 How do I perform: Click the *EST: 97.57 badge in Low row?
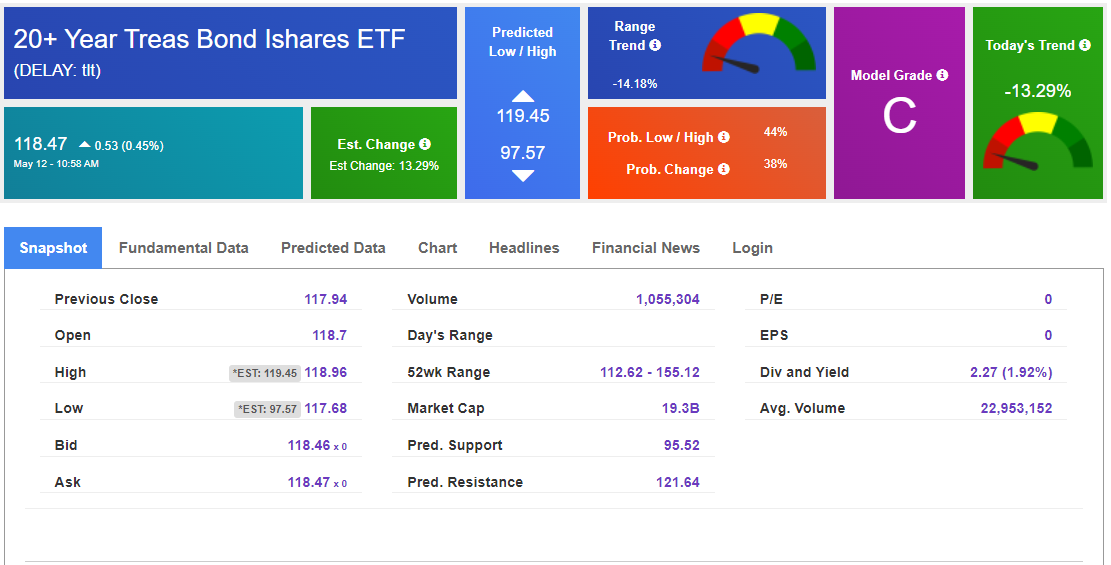pyautogui.click(x=269, y=409)
